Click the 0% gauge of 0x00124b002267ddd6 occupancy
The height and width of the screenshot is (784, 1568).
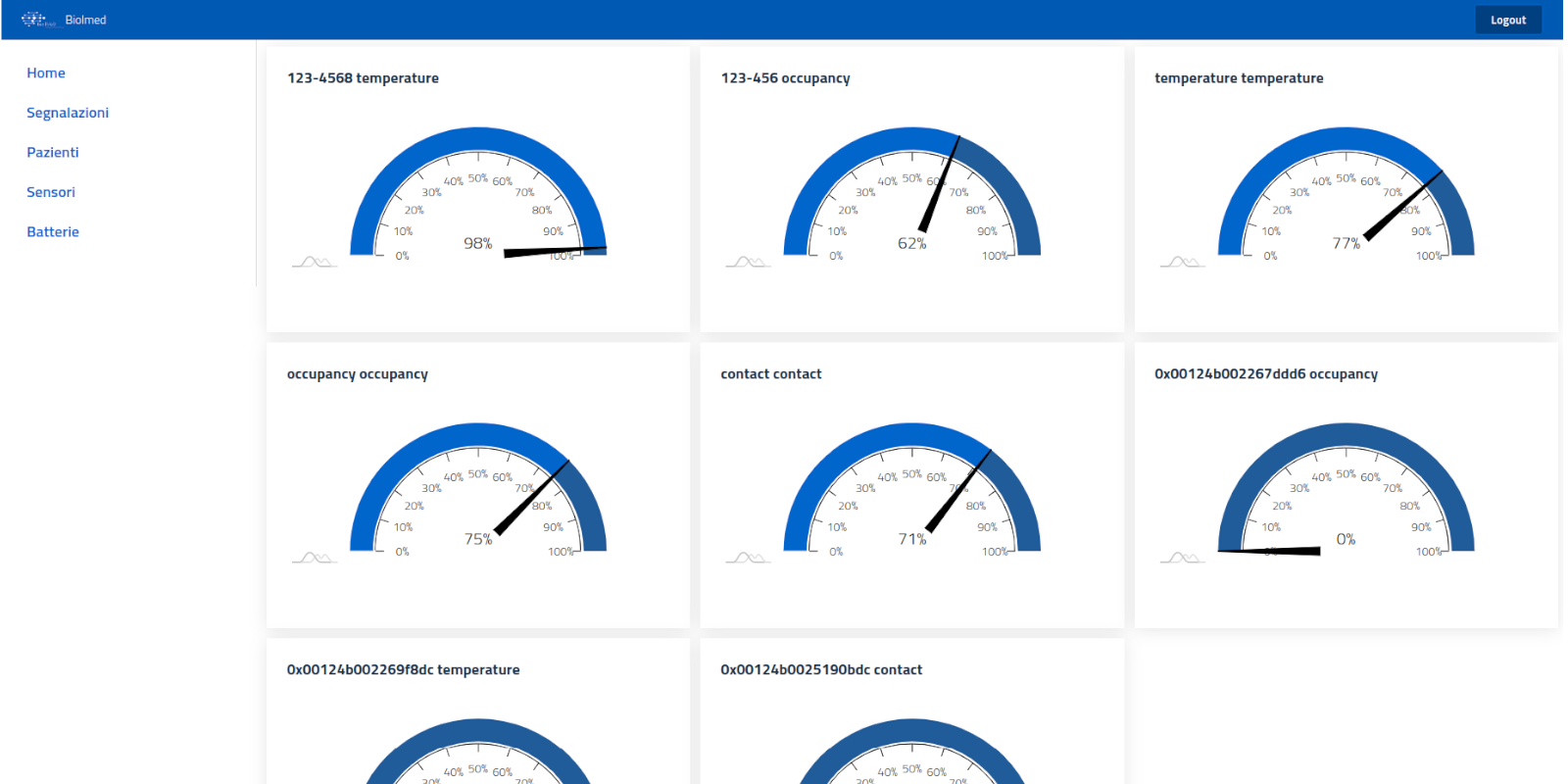[1346, 539]
